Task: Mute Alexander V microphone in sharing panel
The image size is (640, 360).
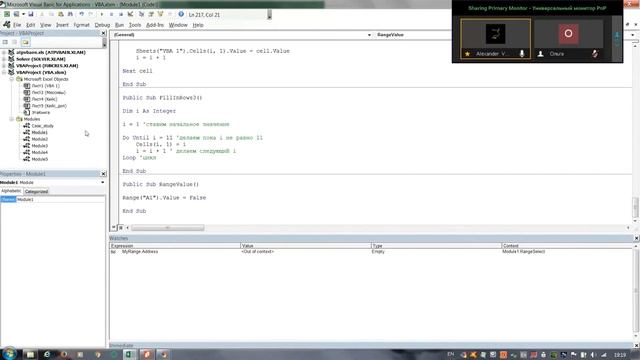Action: pyautogui.click(x=522, y=53)
